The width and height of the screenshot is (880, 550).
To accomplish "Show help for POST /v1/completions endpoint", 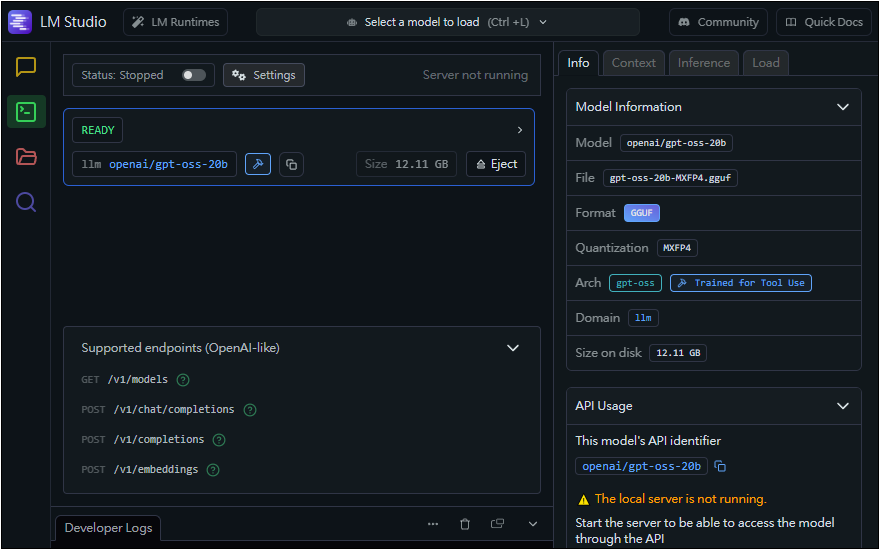I will pyautogui.click(x=219, y=440).
